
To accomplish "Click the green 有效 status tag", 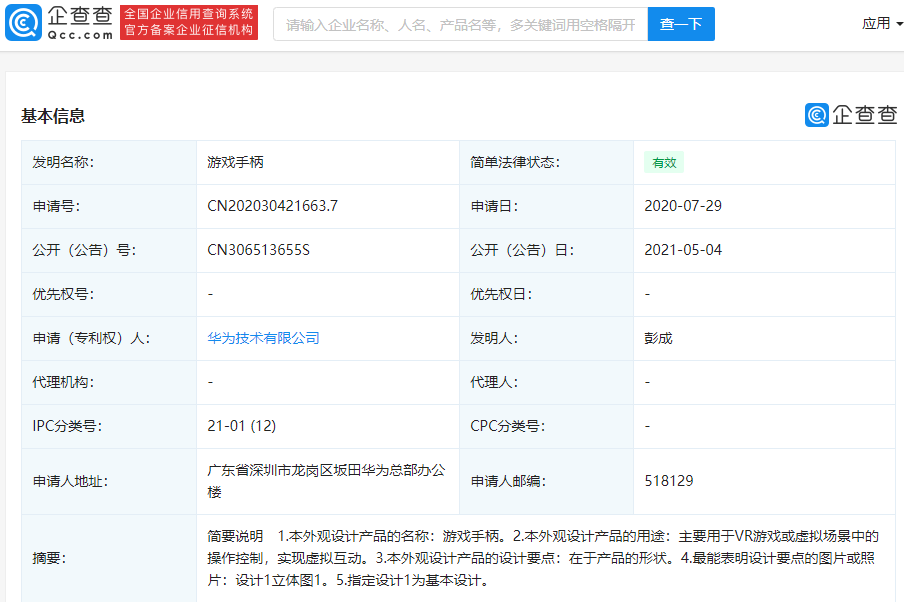I will tap(664, 163).
